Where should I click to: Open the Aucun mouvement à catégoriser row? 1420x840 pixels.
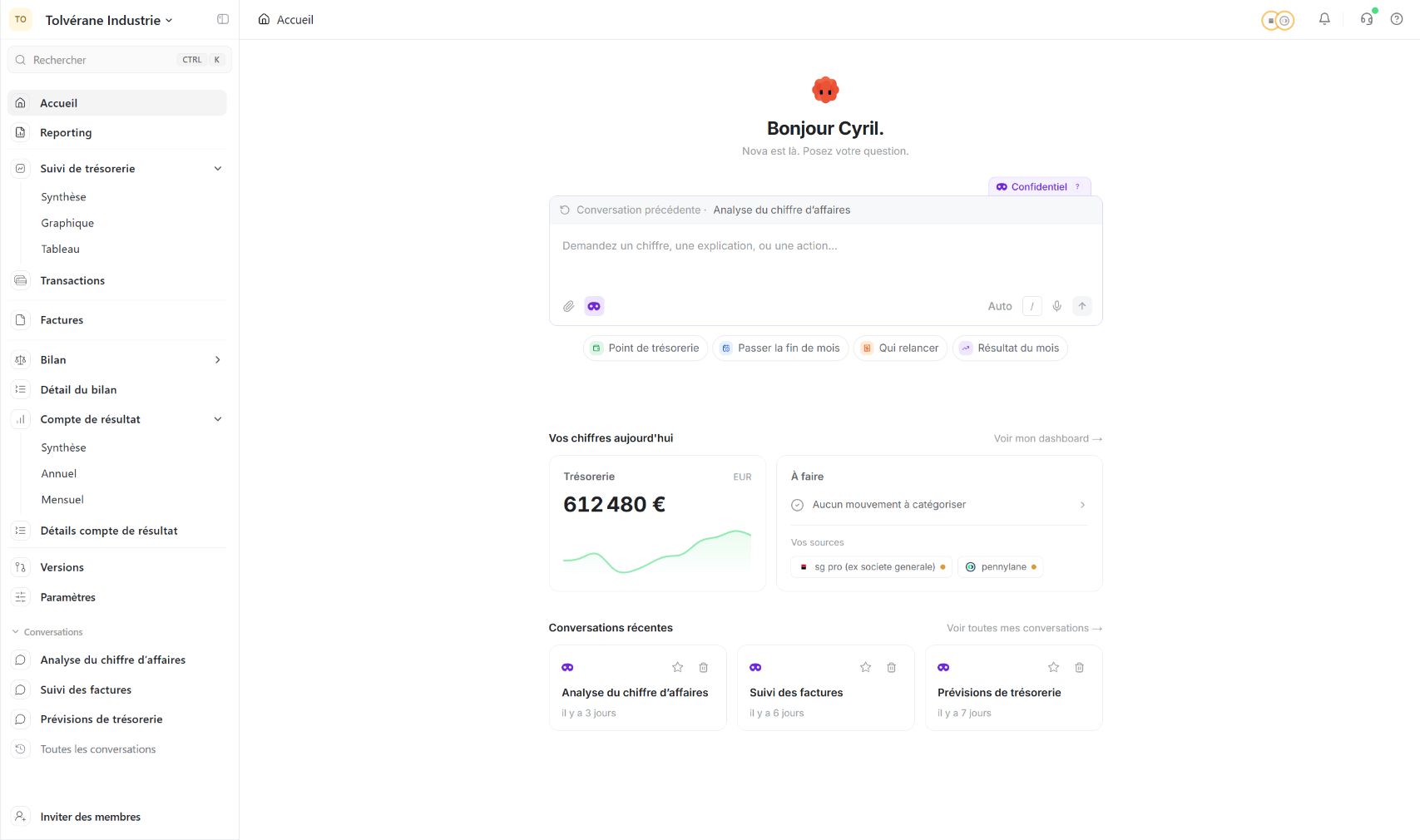[x=938, y=505]
